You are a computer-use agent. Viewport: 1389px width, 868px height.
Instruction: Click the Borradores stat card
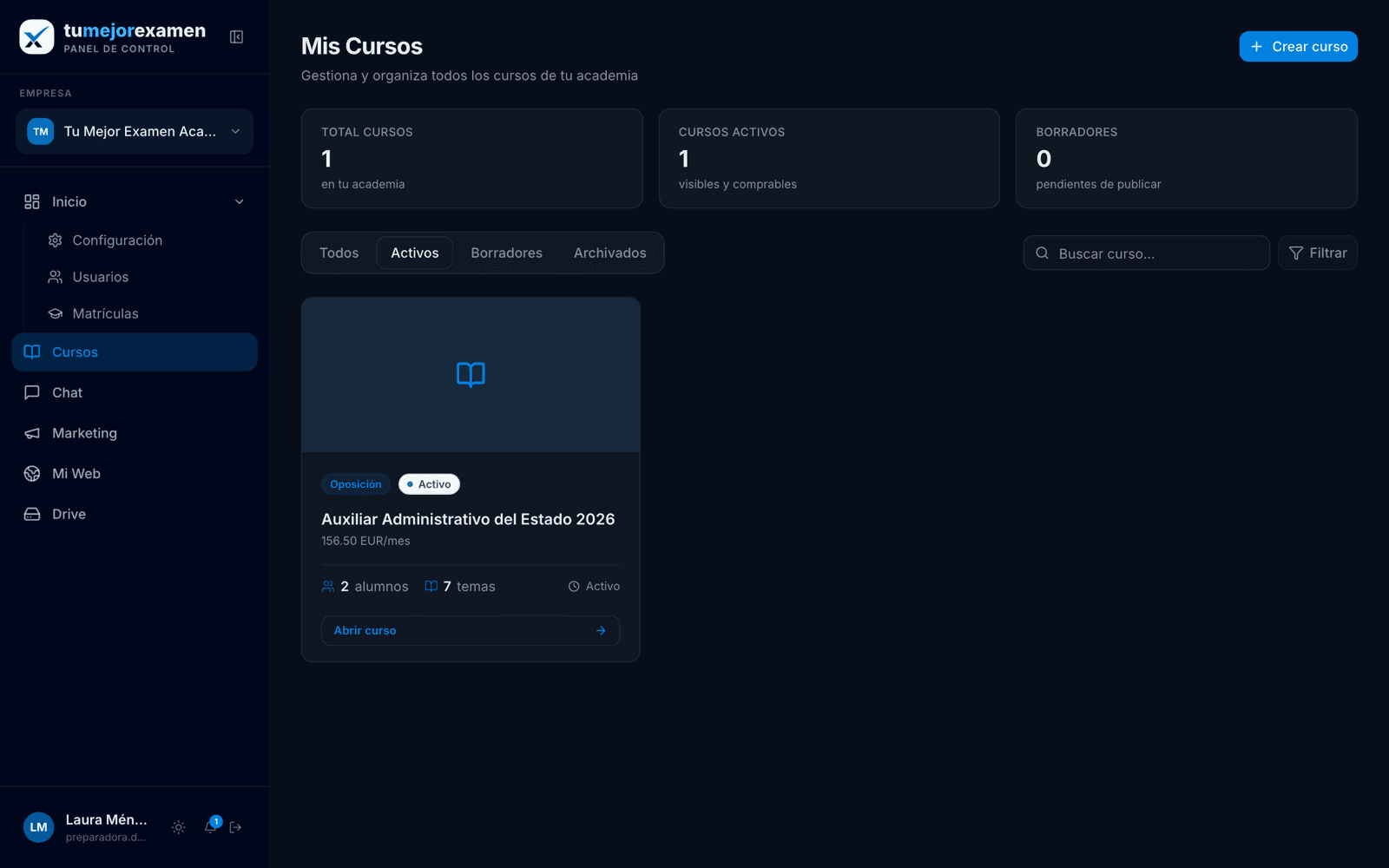pyautogui.click(x=1186, y=158)
